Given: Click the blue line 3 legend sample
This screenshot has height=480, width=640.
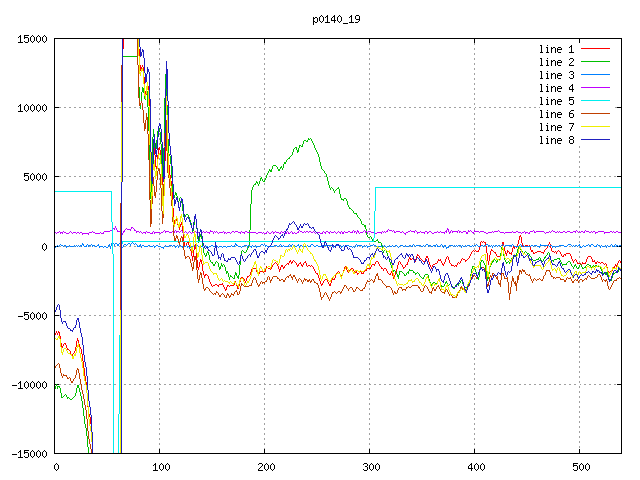Looking at the screenshot, I should 595,75.
